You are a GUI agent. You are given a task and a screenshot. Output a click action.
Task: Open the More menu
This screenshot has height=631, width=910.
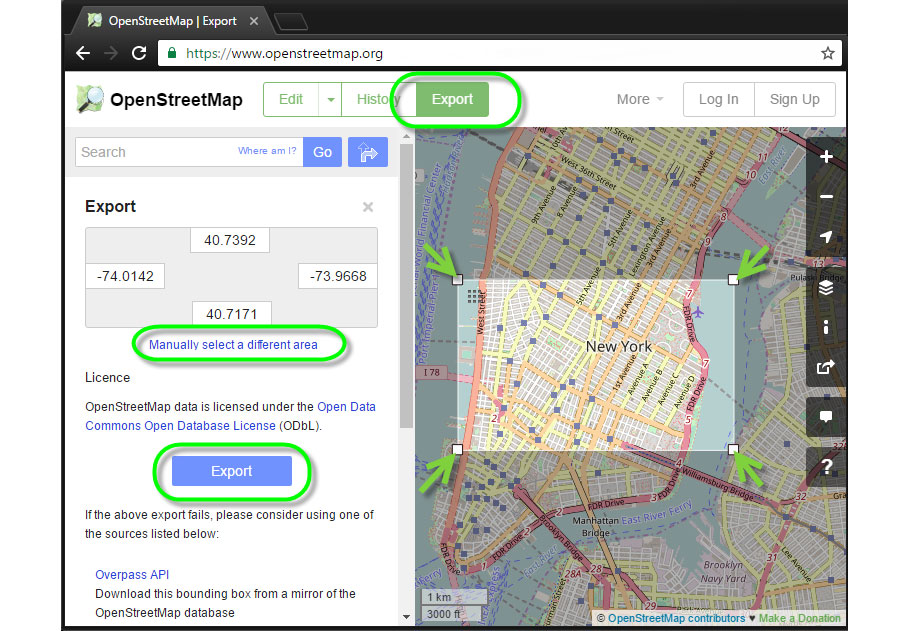(x=640, y=99)
